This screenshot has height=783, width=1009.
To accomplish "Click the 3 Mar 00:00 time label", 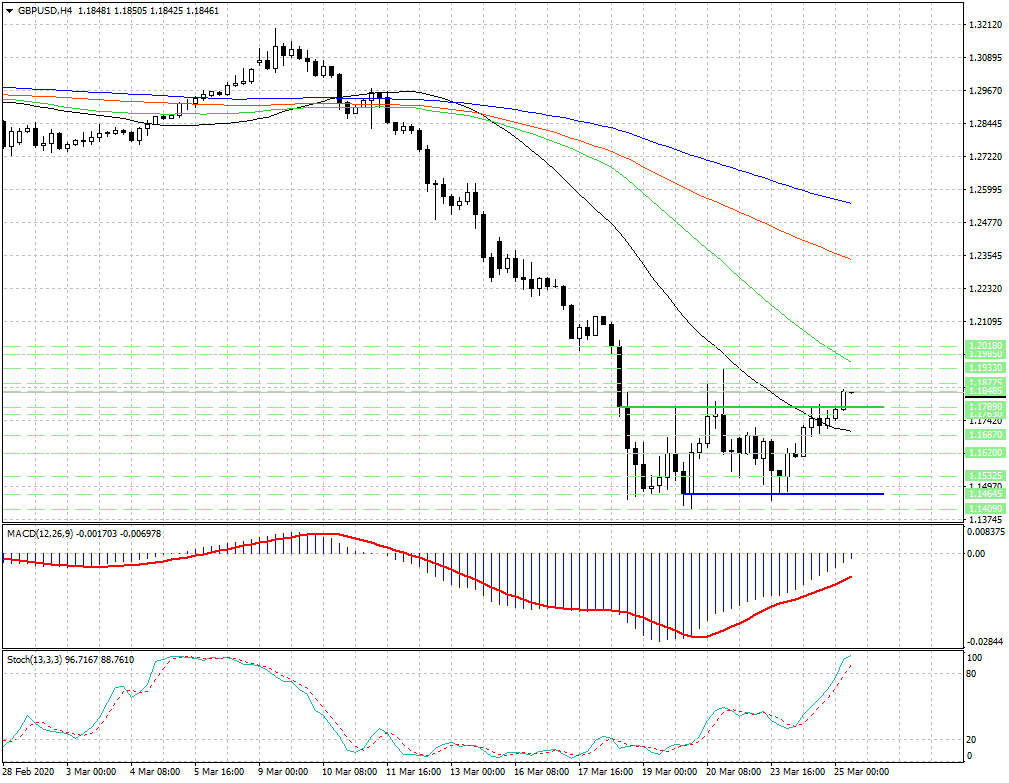I will (91, 771).
